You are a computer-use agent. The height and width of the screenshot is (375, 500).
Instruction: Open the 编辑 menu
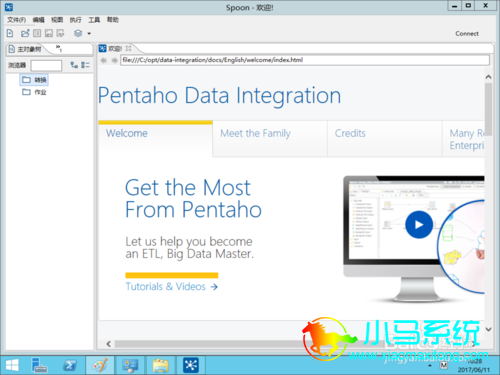[38, 20]
